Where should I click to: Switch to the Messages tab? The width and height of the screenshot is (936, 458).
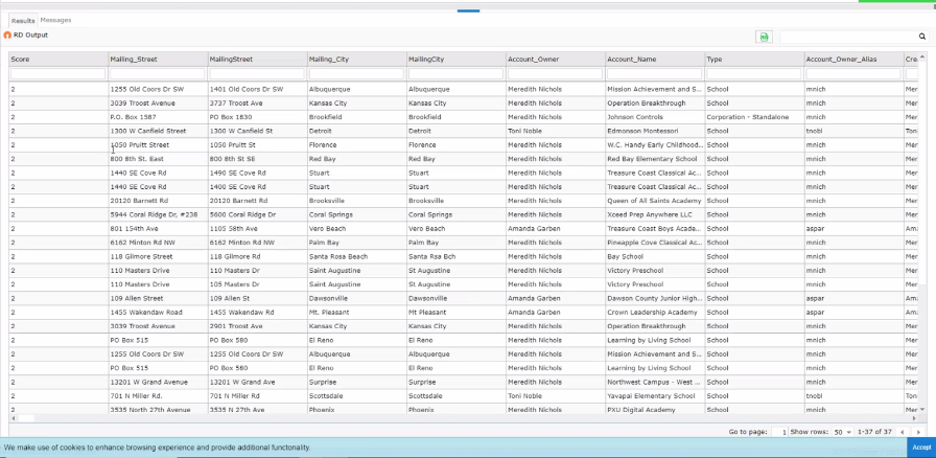click(56, 20)
